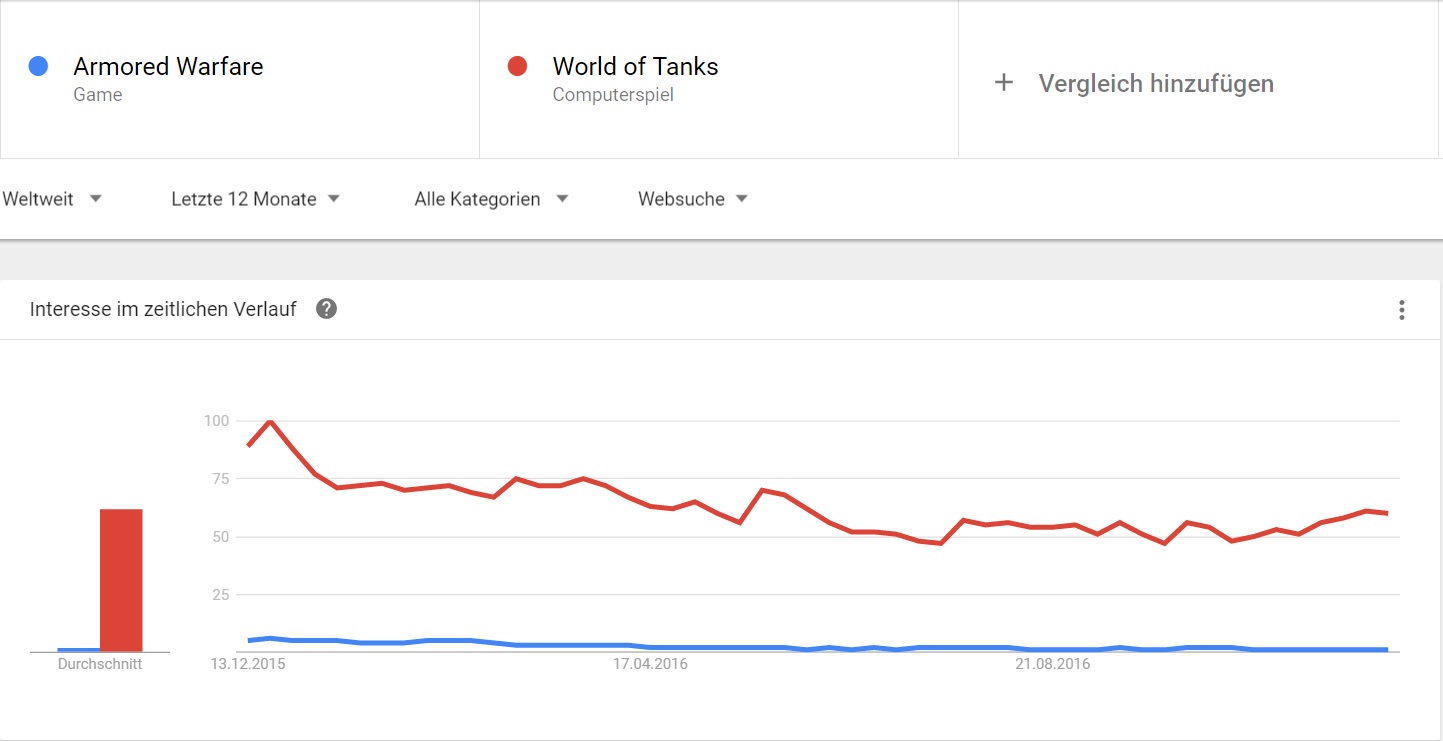Click the plus icon to add comparison
Image resolution: width=1443 pixels, height=741 pixels.
coord(1004,83)
